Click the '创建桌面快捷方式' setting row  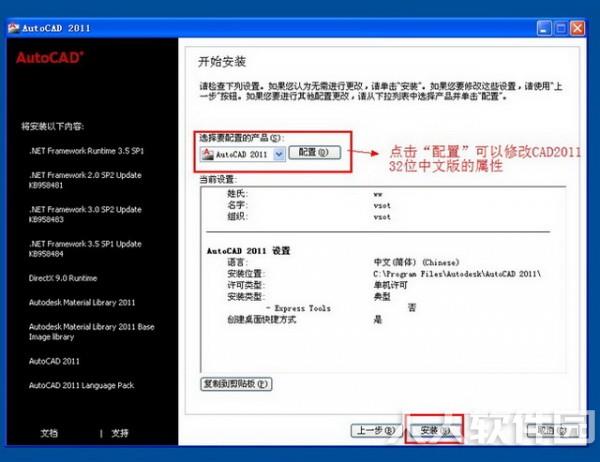coord(304,320)
